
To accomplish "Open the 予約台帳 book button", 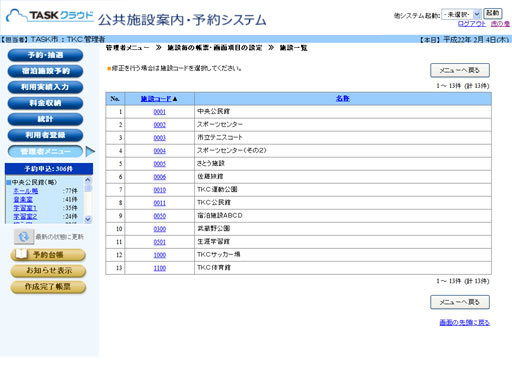I will 48,255.
